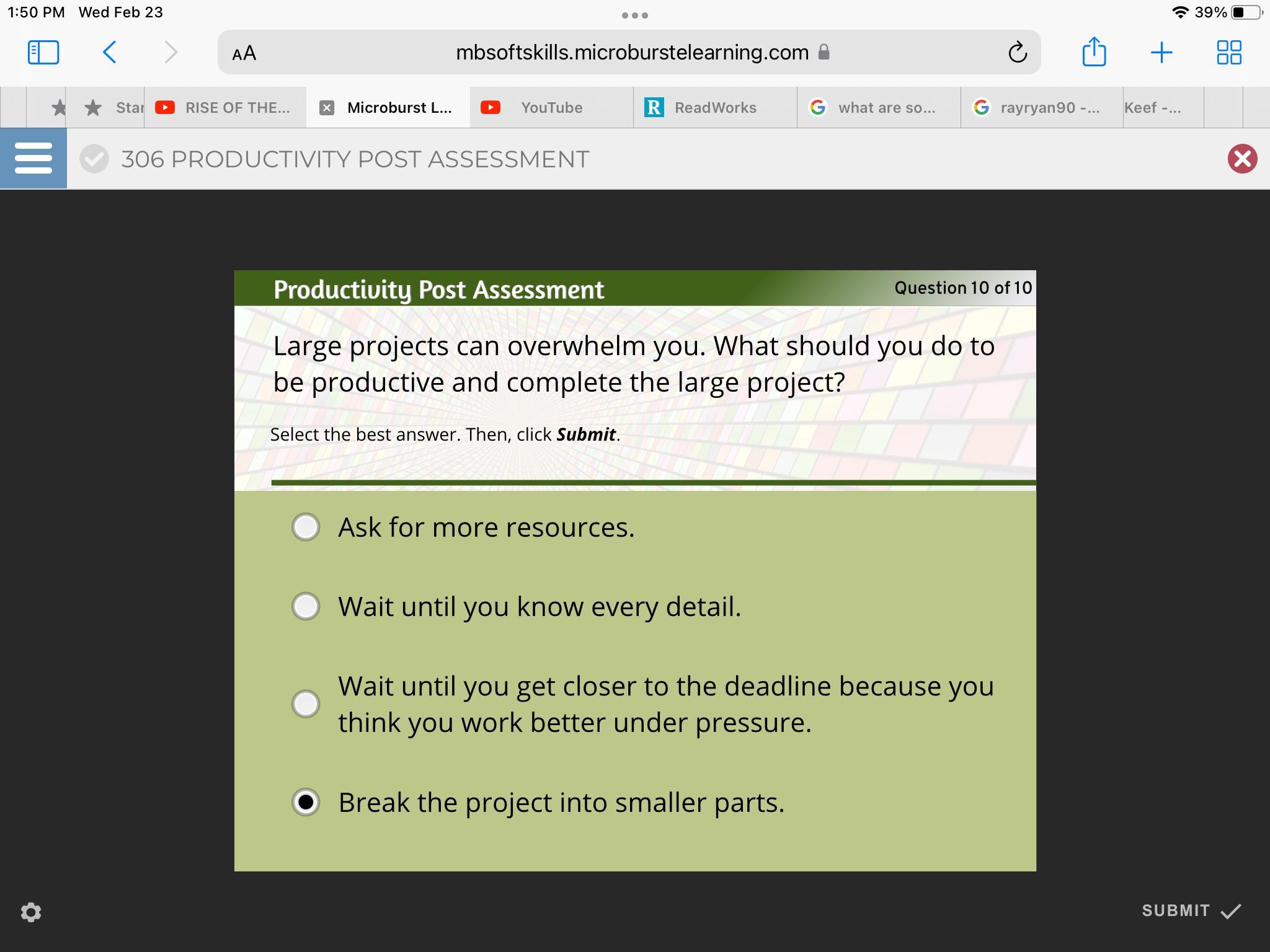Select the 'work better under pressure' option
Image resolution: width=1270 pixels, height=952 pixels.
click(306, 704)
